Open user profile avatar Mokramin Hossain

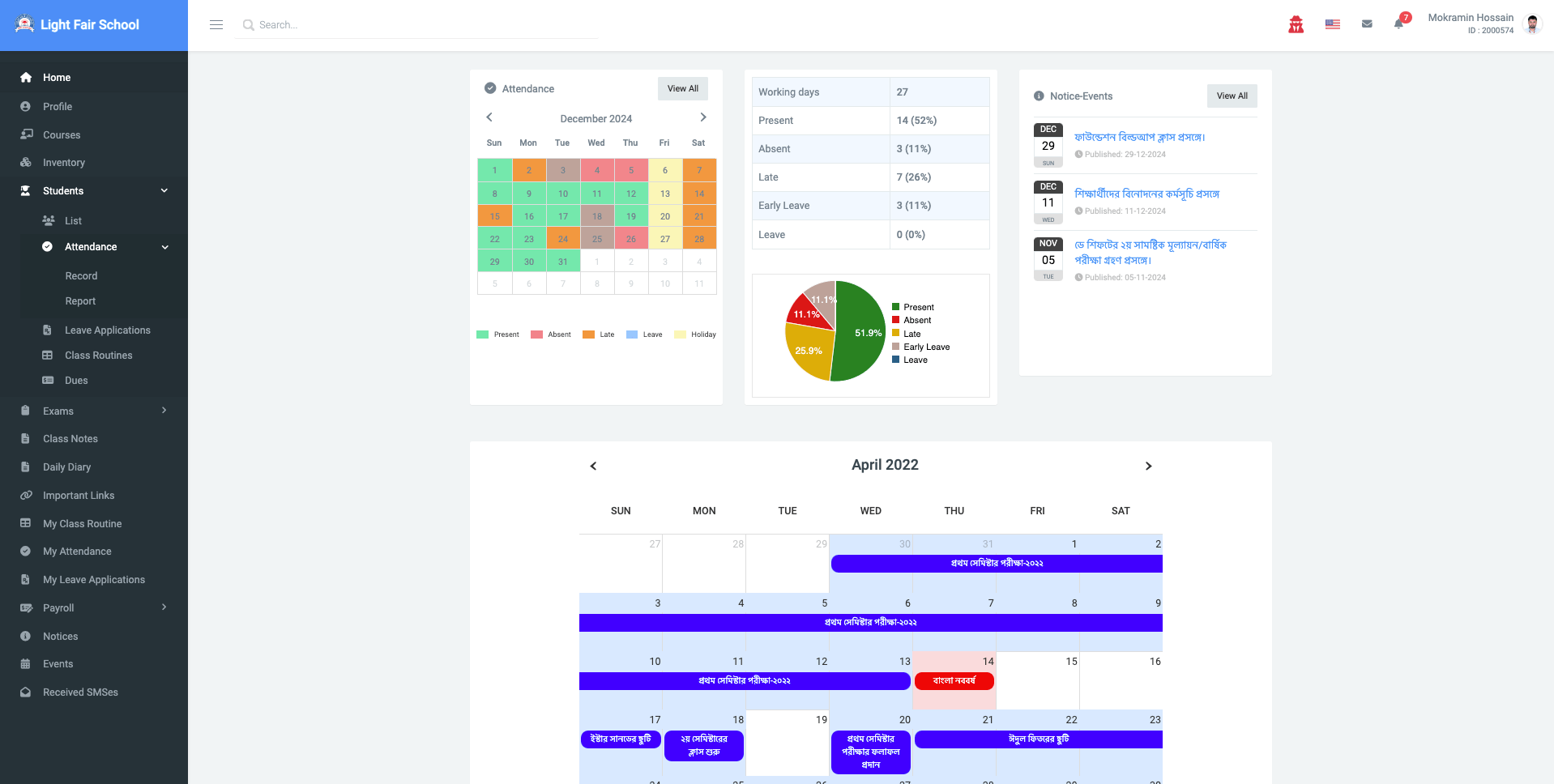1531,24
